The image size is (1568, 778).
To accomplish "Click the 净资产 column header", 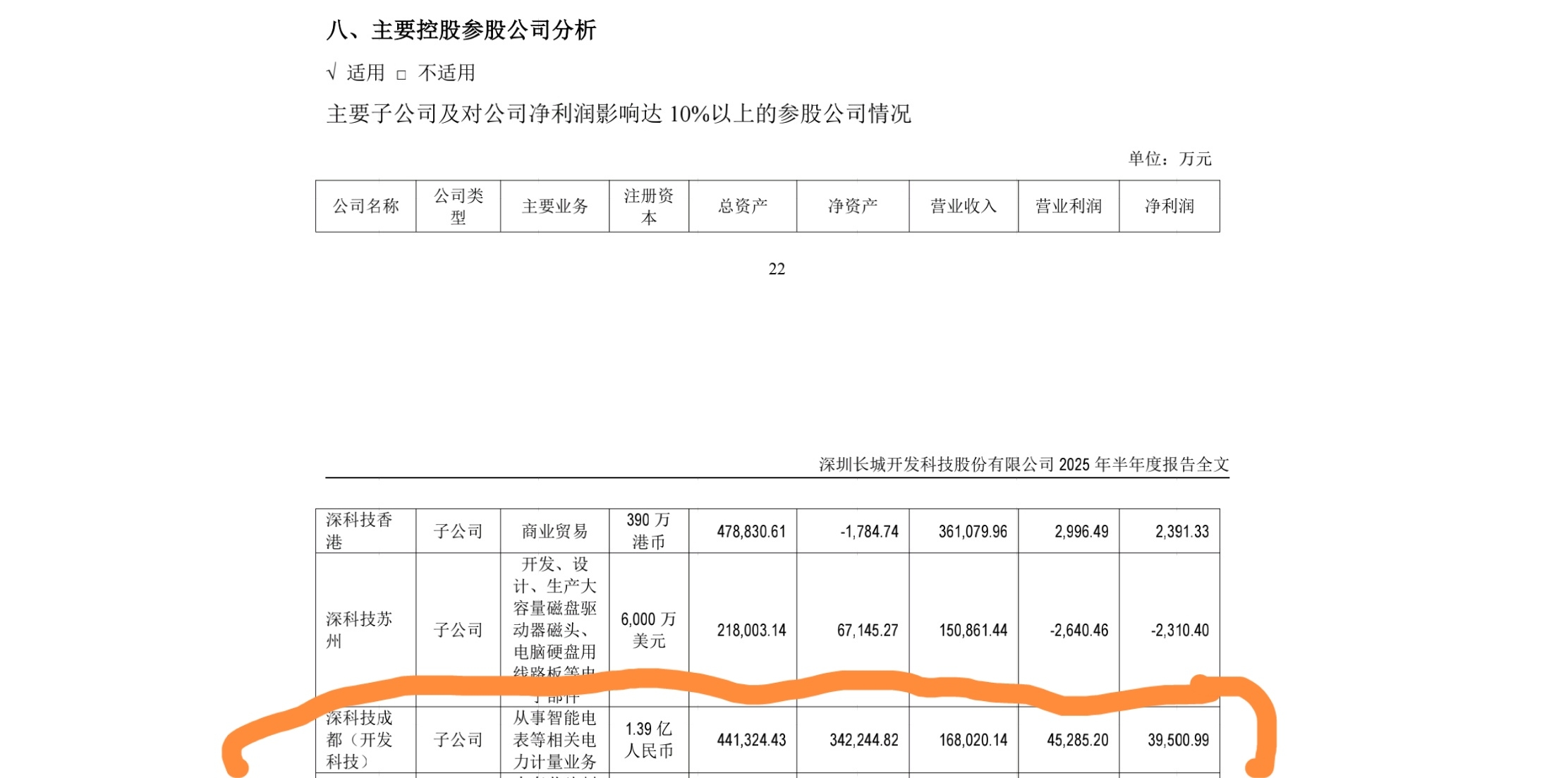I will pyautogui.click(x=853, y=206).
